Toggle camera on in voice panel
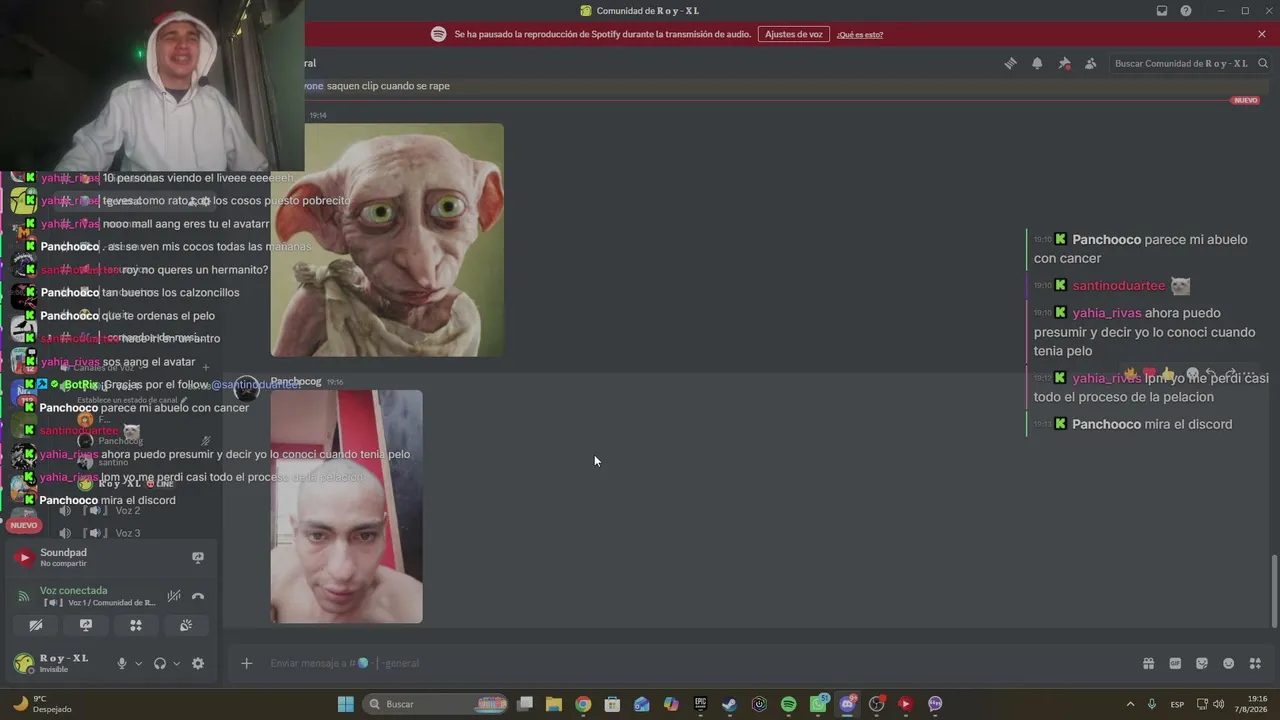Screen dimensions: 1280x720 (36, 625)
